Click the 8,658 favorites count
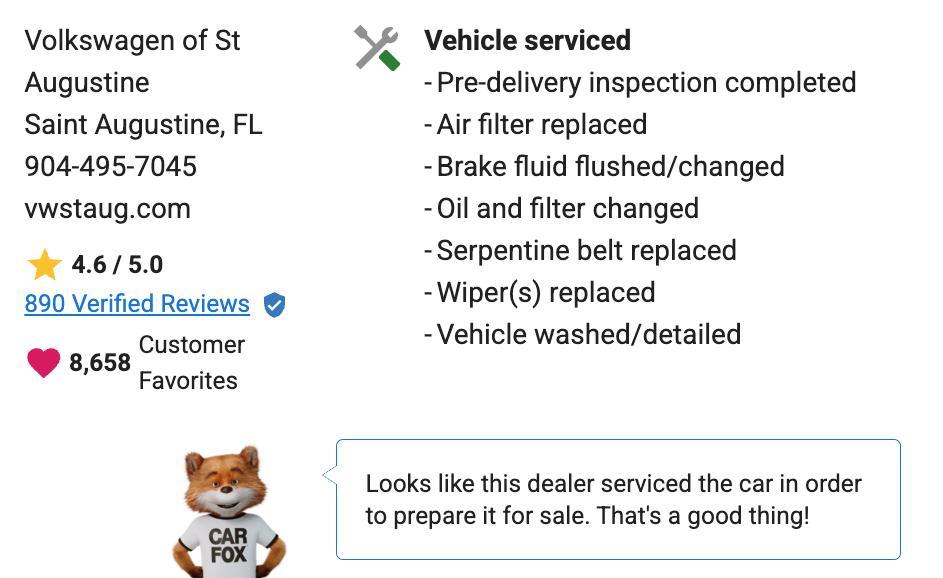 click(x=100, y=362)
